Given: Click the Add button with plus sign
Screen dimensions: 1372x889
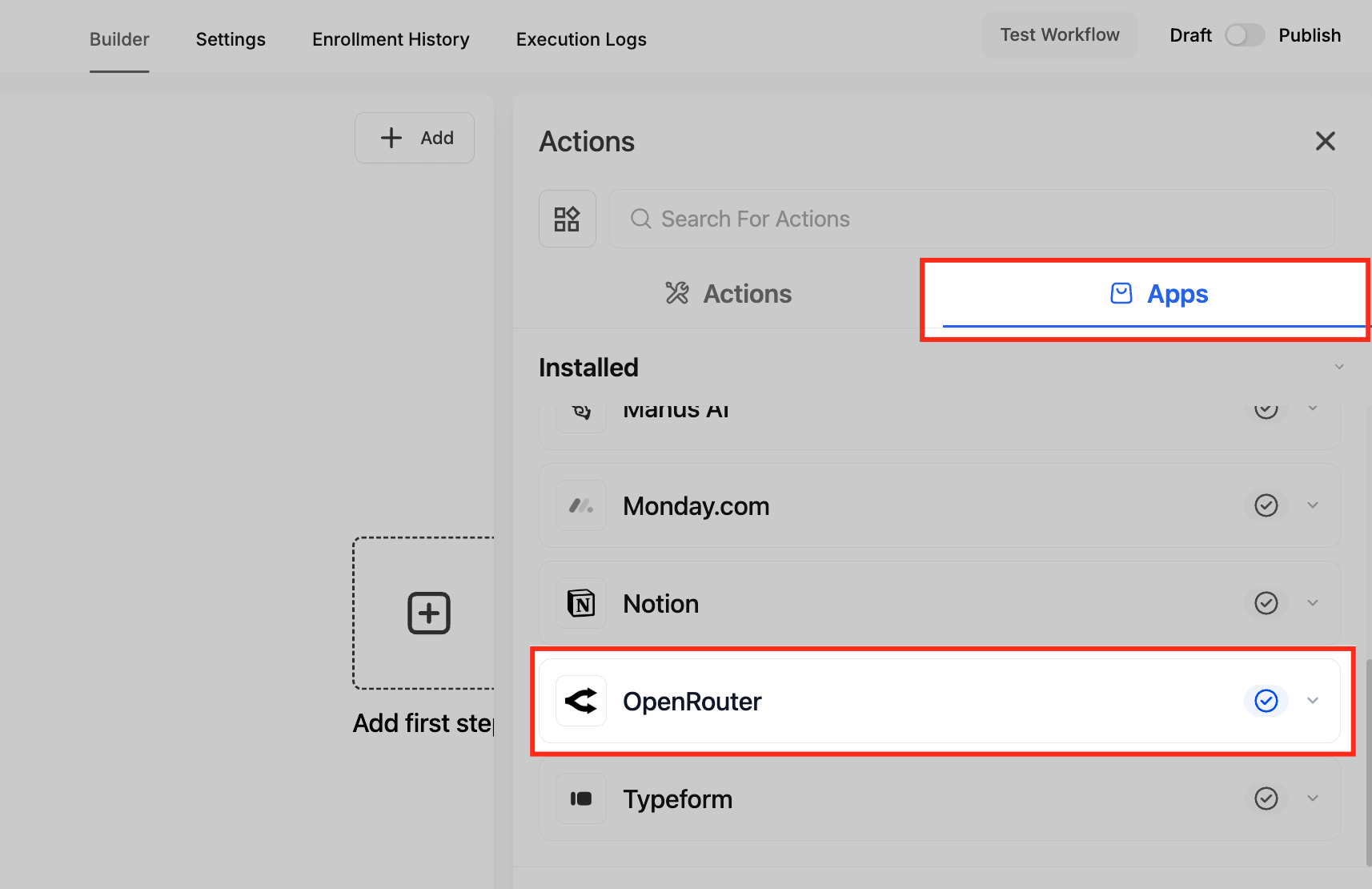Looking at the screenshot, I should [415, 138].
